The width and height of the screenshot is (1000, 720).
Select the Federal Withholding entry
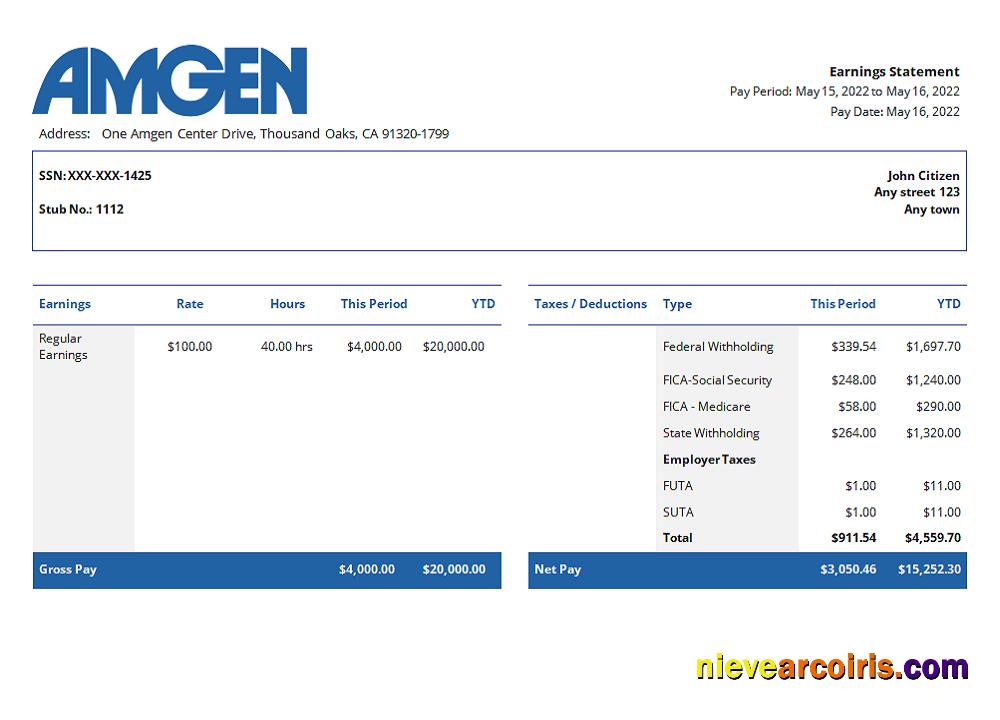coord(716,346)
